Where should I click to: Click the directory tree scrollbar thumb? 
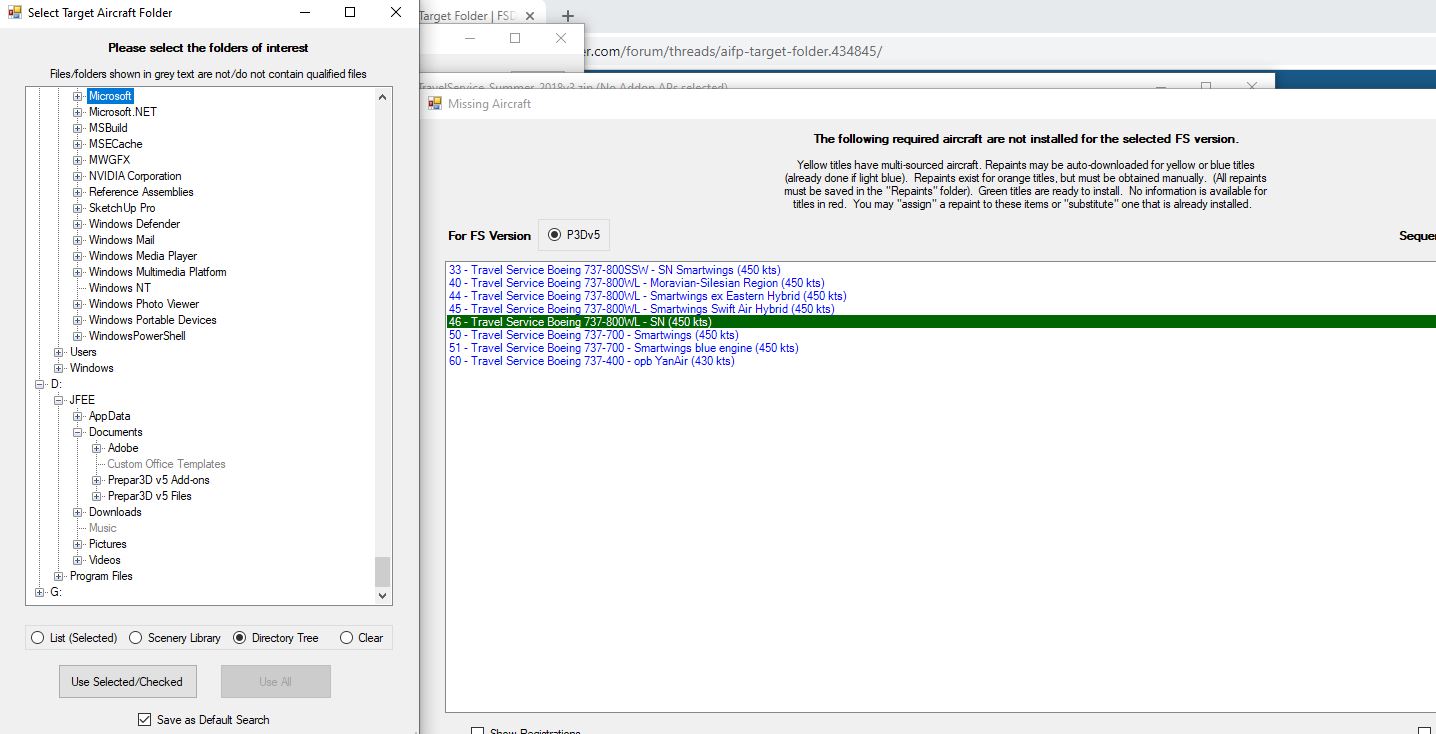382,572
